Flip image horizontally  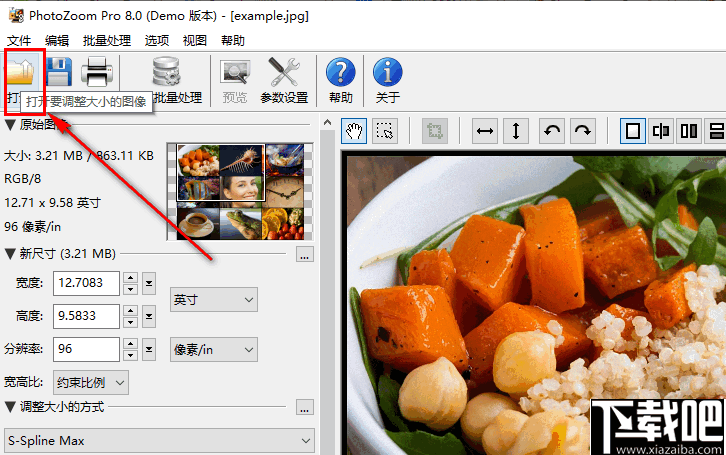tap(485, 131)
